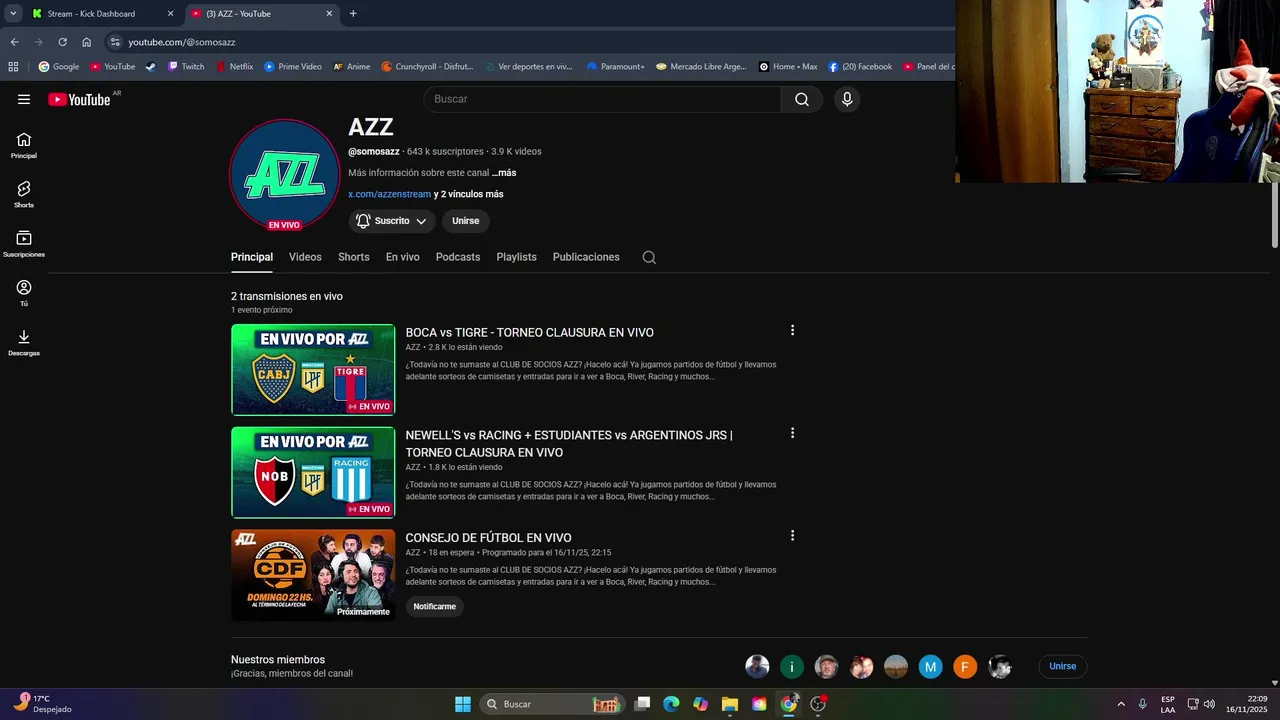Viewport: 1280px width, 720px height.
Task: Open Copilot from the taskbar
Action: 700,704
